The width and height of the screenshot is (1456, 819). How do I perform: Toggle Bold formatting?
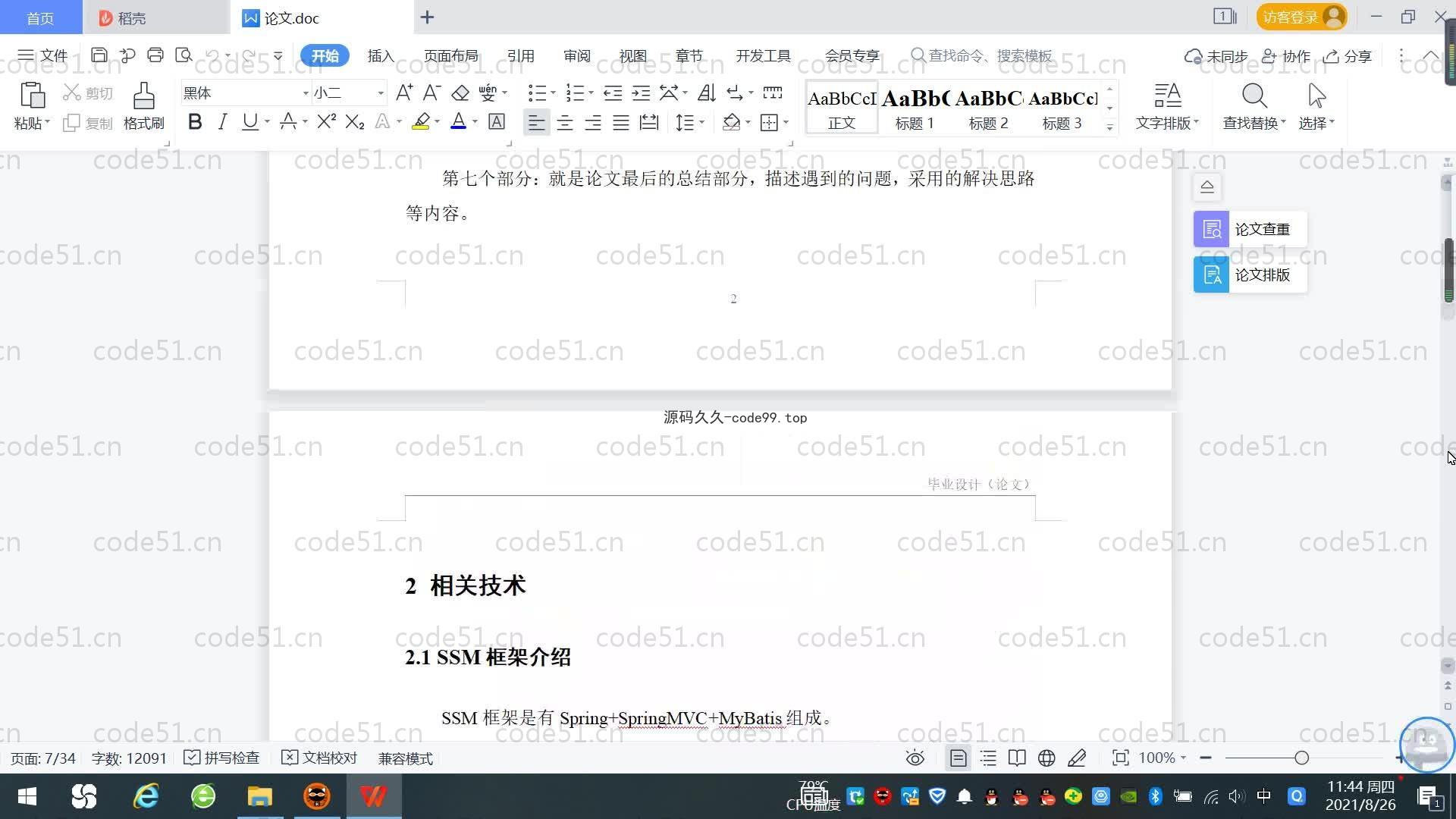click(195, 121)
